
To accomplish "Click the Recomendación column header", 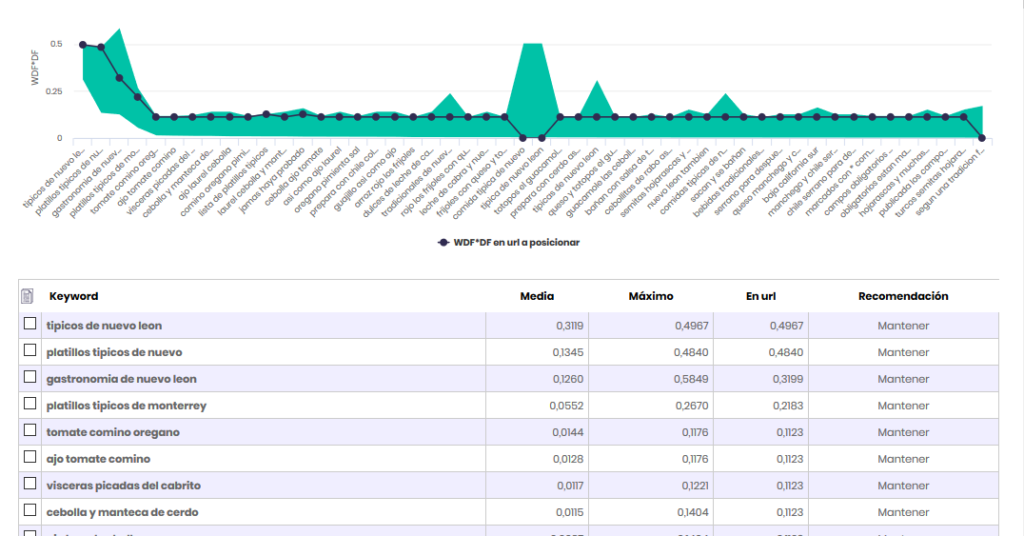I will [x=903, y=296].
